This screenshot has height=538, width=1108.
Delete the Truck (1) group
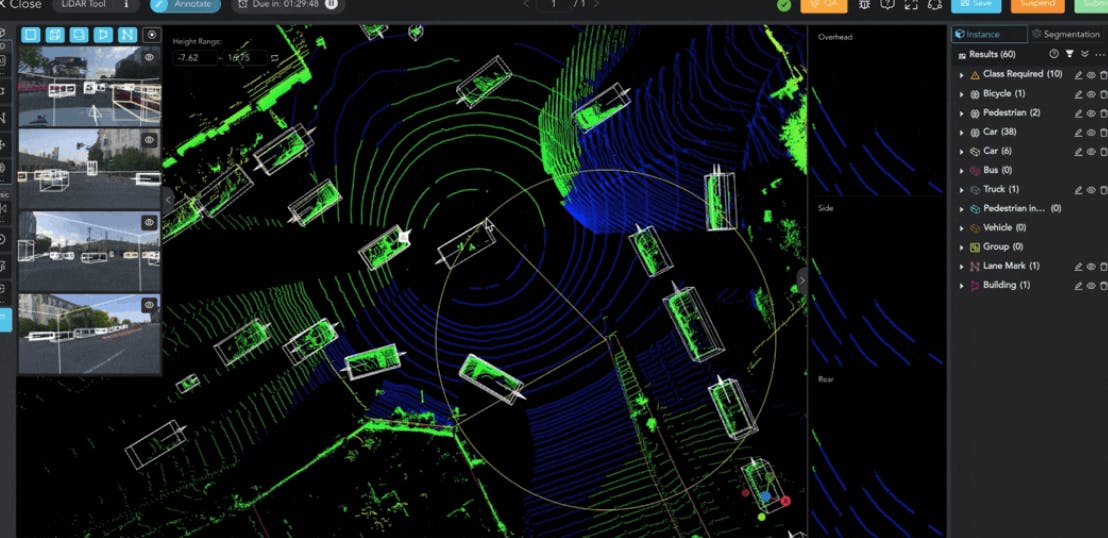[1103, 189]
